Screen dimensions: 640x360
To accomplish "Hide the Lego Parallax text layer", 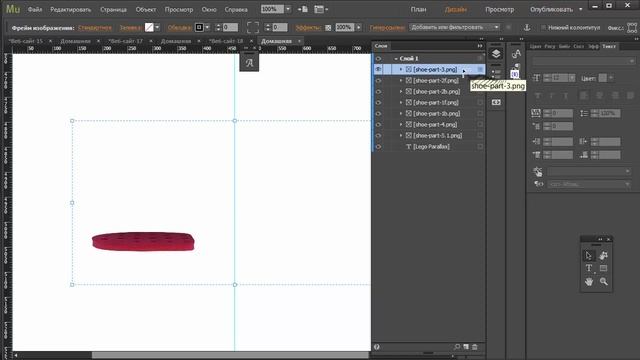I will click(x=378, y=147).
